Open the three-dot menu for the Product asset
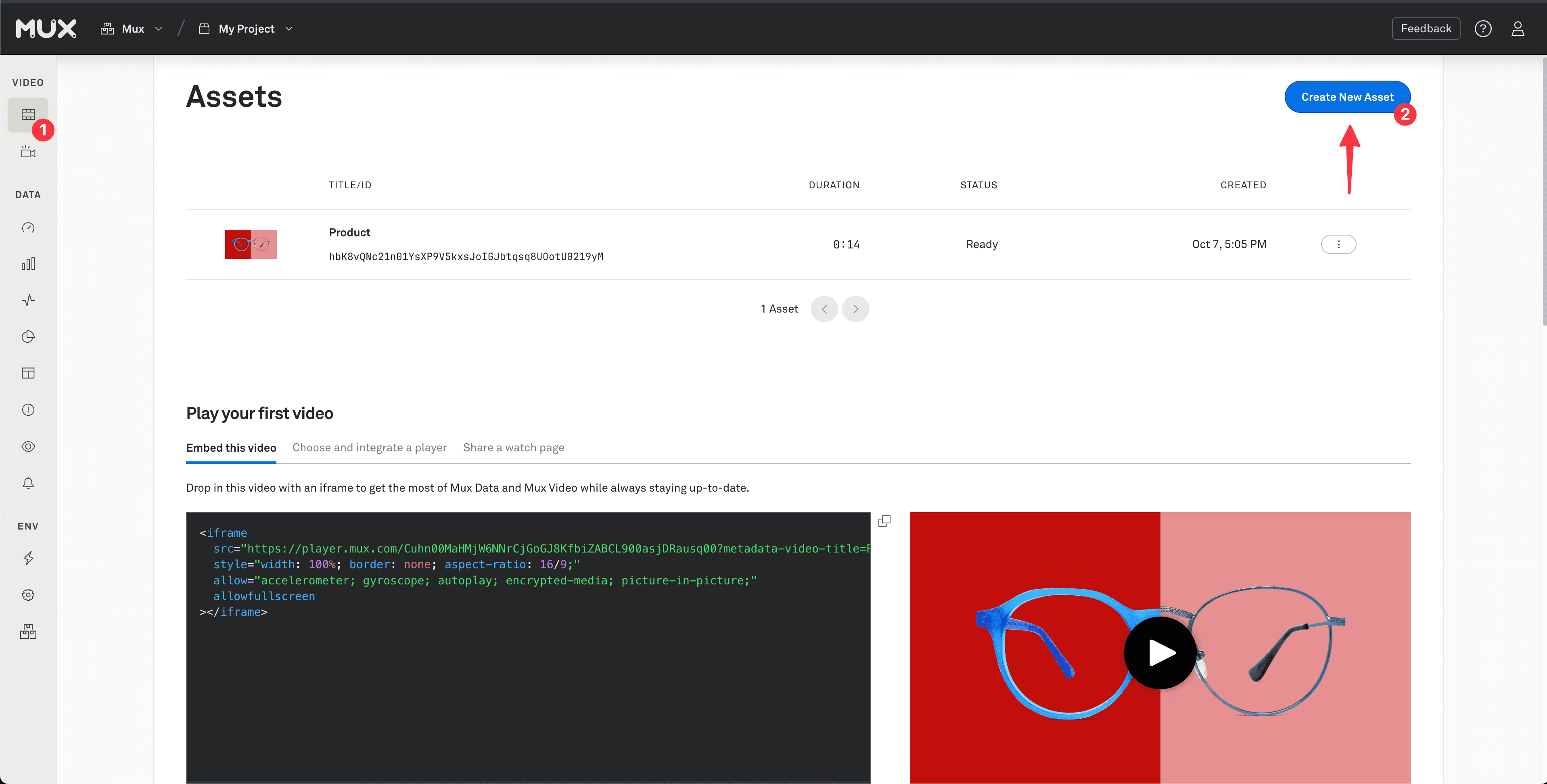Screen dimensions: 1547x784 coord(1339,244)
